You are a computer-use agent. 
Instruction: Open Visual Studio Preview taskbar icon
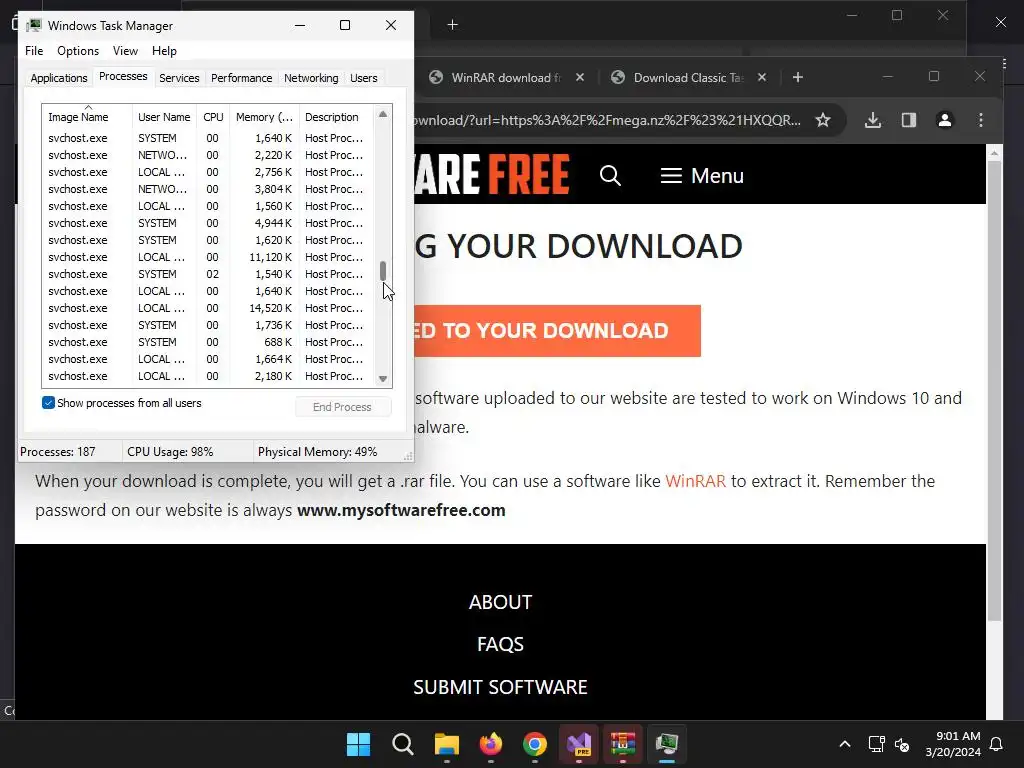click(x=579, y=744)
